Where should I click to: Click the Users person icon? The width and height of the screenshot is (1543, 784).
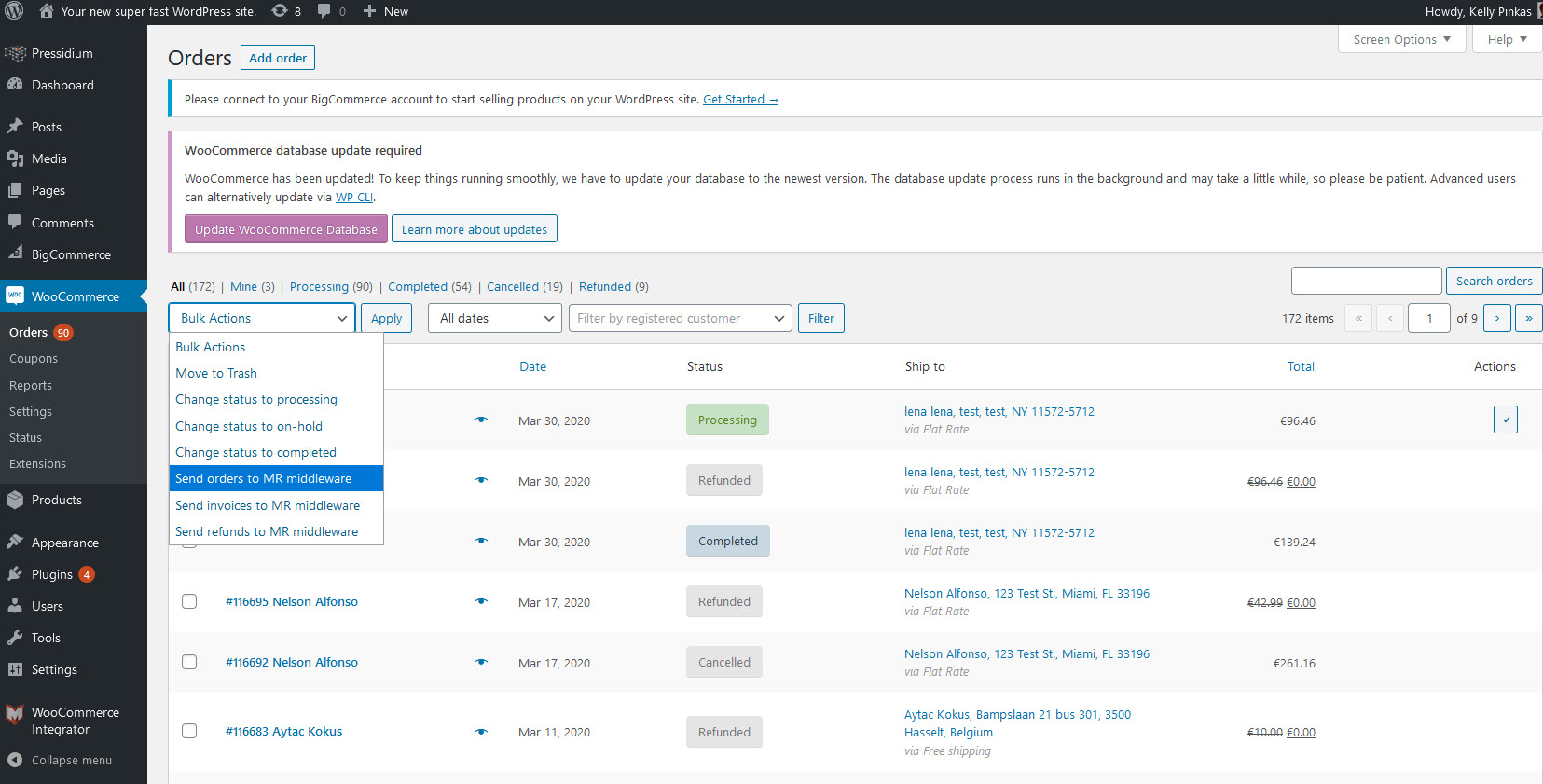(x=15, y=606)
